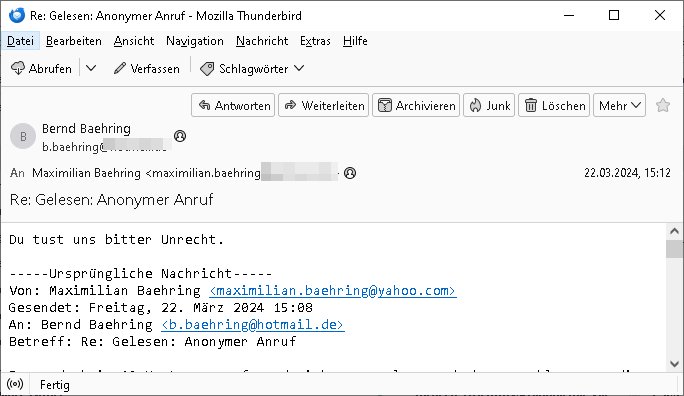Viewport: 684px width, 396px height.
Task: Click the online status icon in the status bar
Action: coord(15,384)
